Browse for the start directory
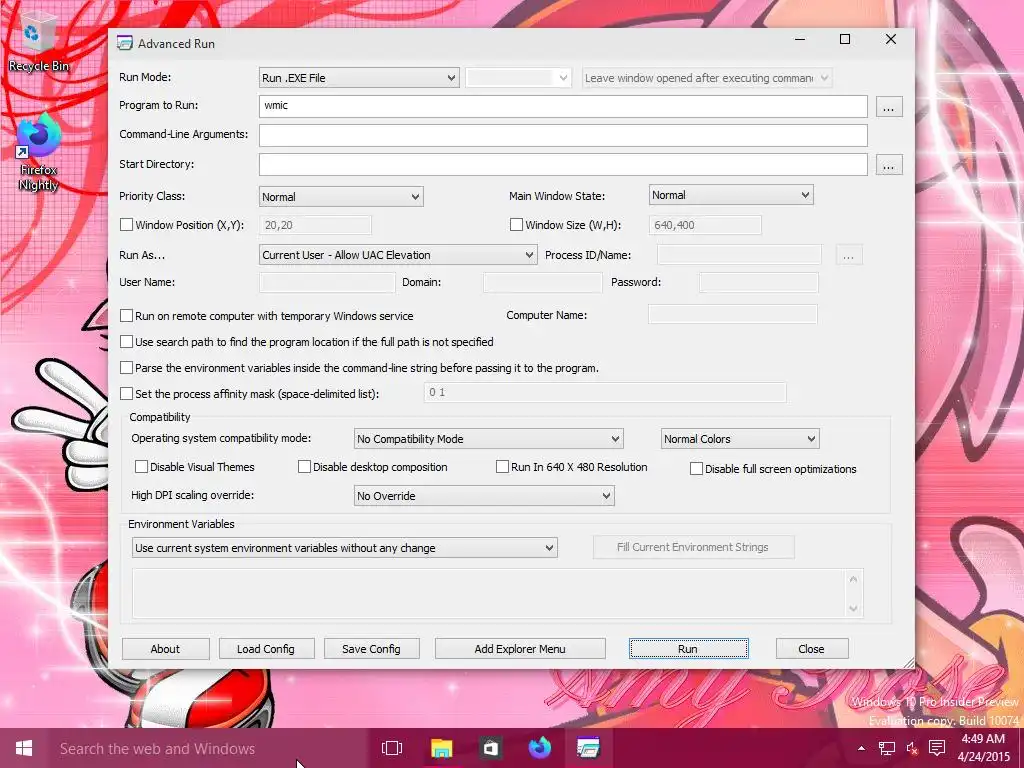The height and width of the screenshot is (768, 1024). [888, 165]
